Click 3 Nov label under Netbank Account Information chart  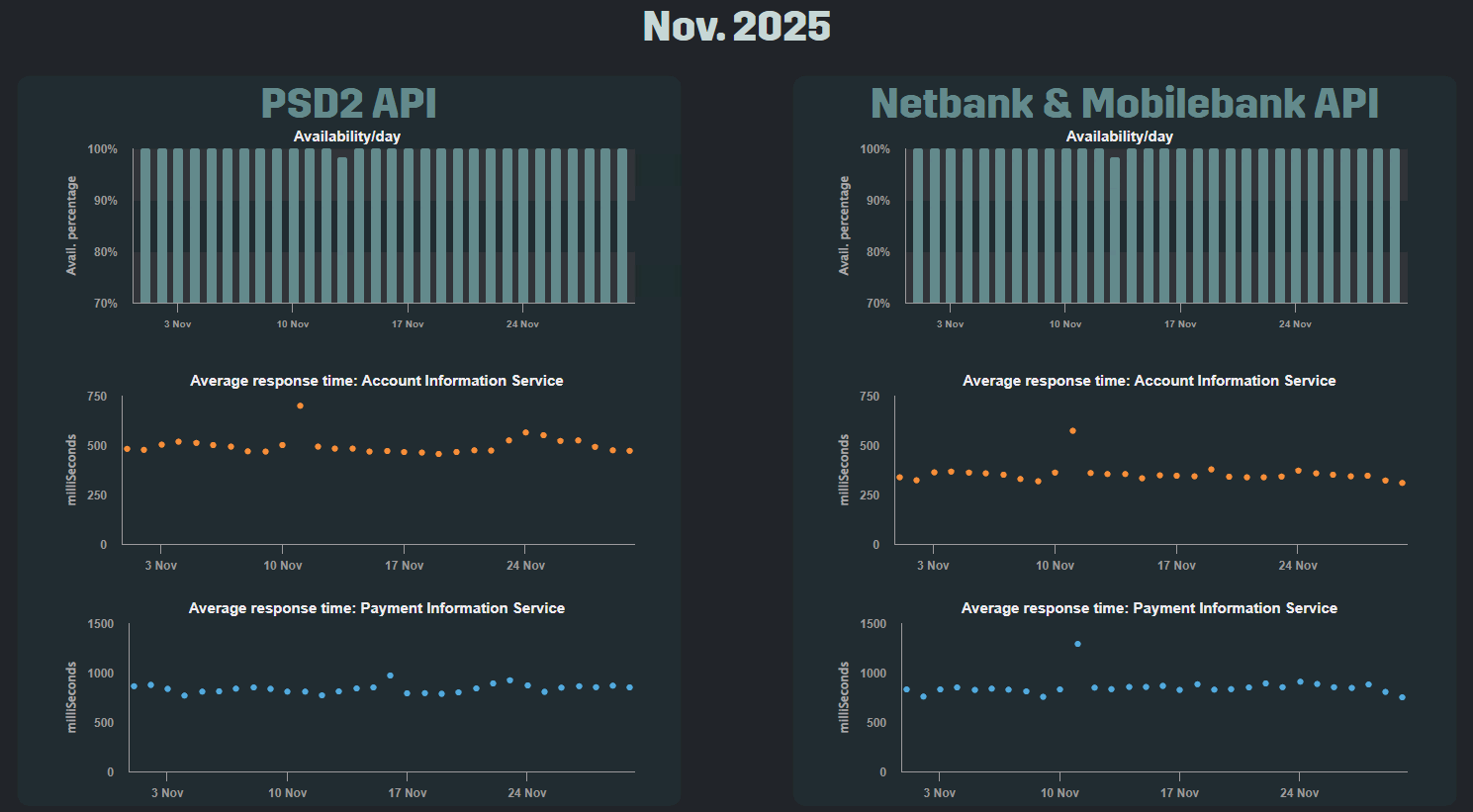(933, 566)
